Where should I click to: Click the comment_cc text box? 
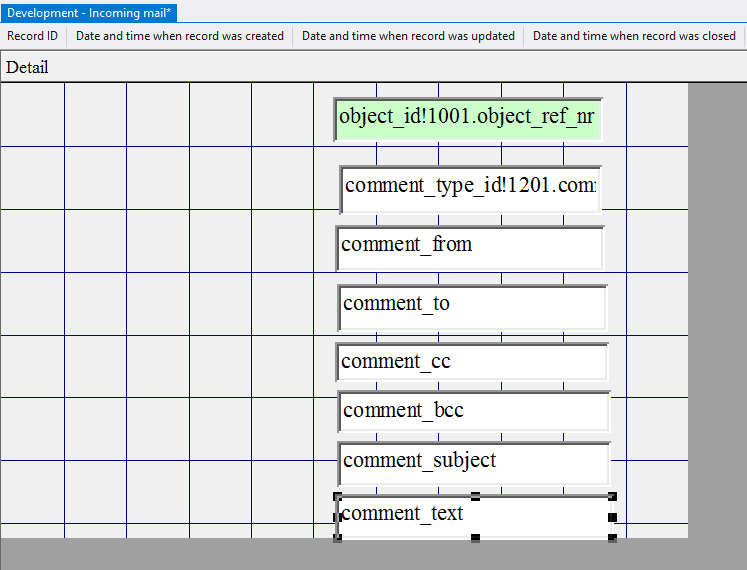tap(471, 362)
